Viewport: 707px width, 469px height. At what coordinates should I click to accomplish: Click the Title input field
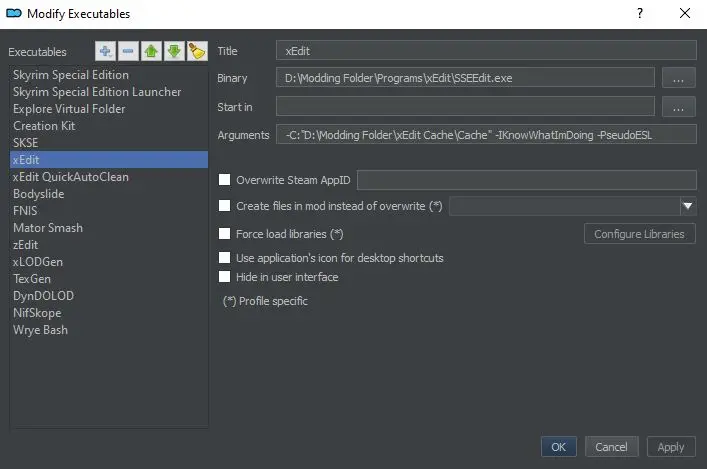click(486, 50)
